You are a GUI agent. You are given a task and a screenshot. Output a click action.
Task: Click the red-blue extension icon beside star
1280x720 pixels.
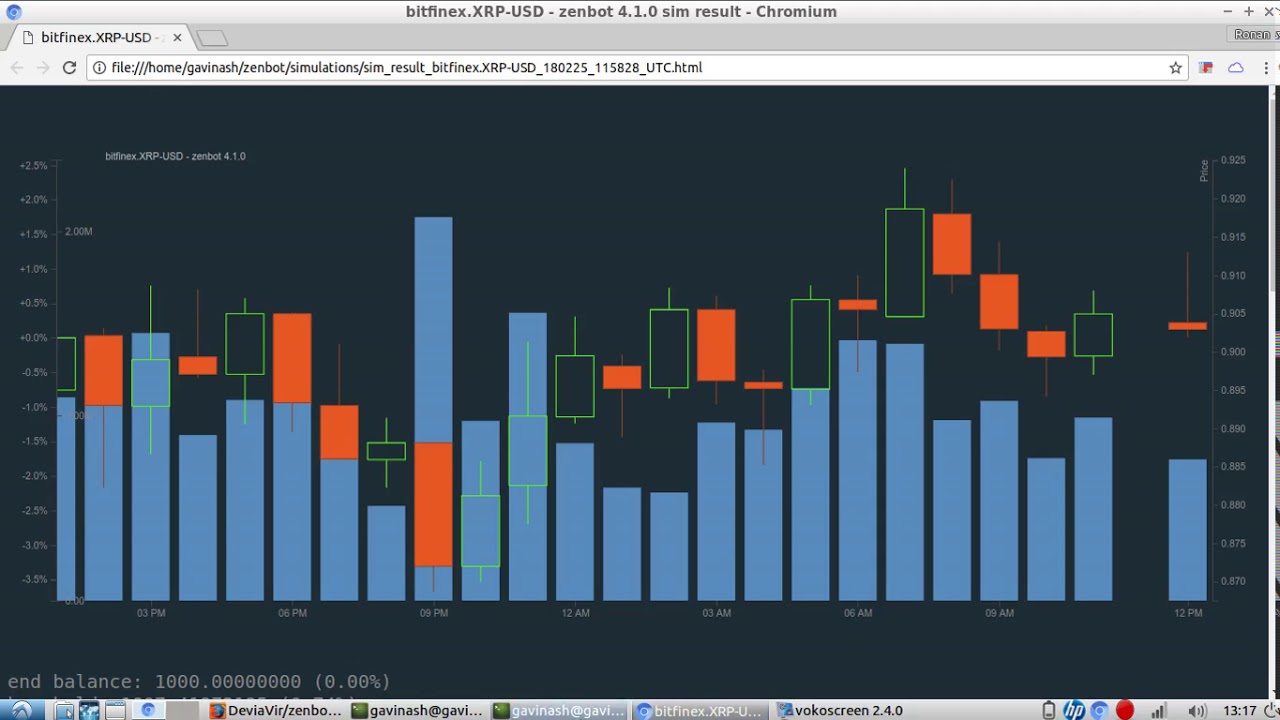click(1206, 68)
